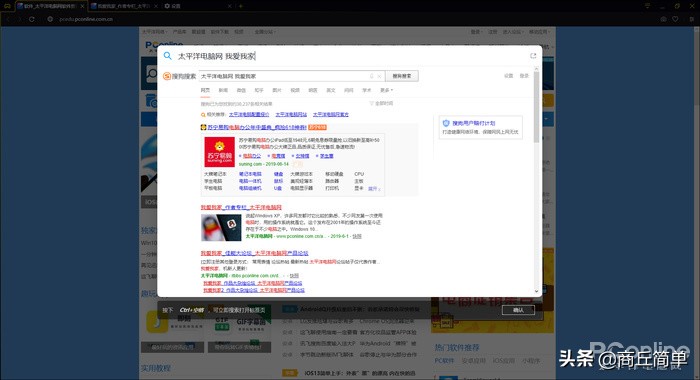The image size is (700, 380).
Task: Click the Sogou search logo
Action: 179,76
